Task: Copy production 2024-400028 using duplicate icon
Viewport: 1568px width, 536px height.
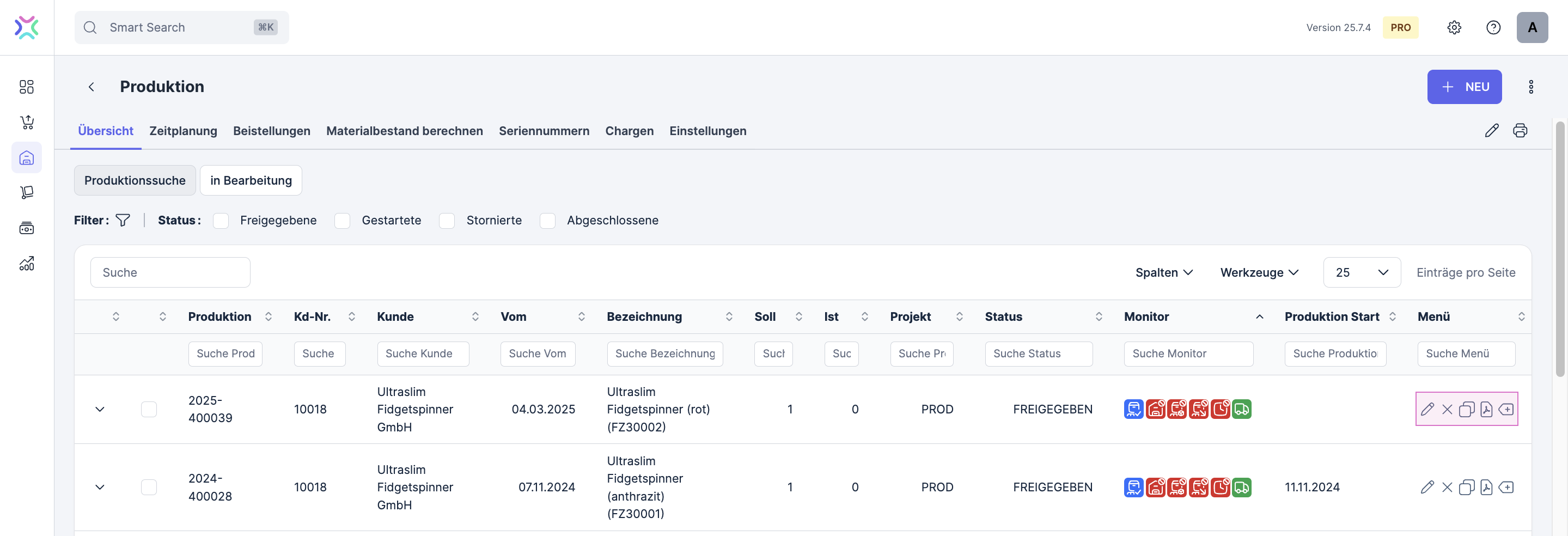Action: [1466, 488]
